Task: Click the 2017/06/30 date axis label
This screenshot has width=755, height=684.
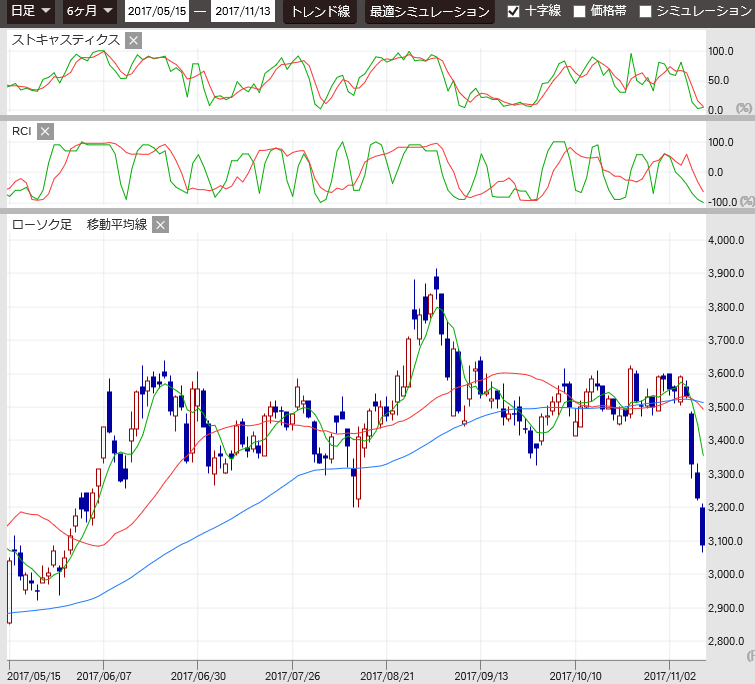Action: pos(198,676)
